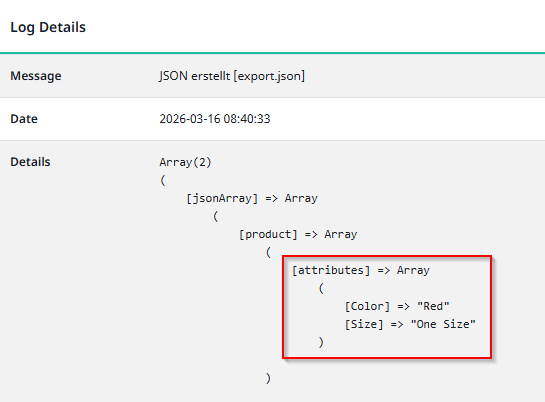The image size is (545, 402).
Task: Select the "Message" row label
Action: [x=36, y=76]
